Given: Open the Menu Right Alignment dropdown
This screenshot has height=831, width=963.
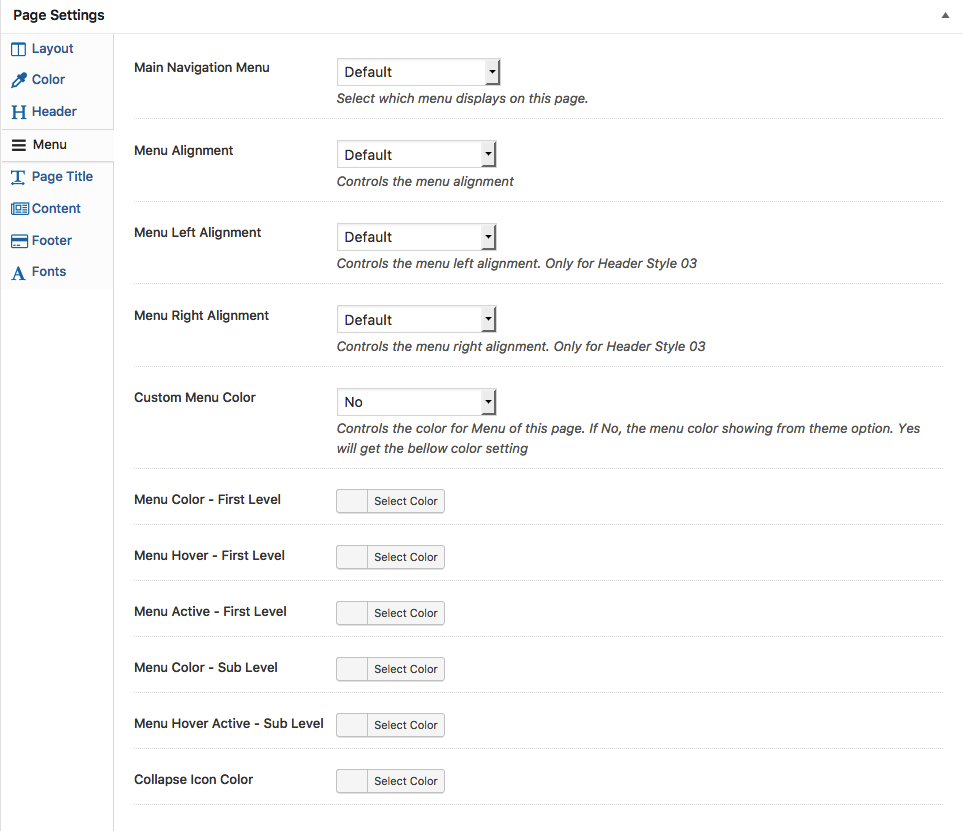Looking at the screenshot, I should tap(416, 320).
